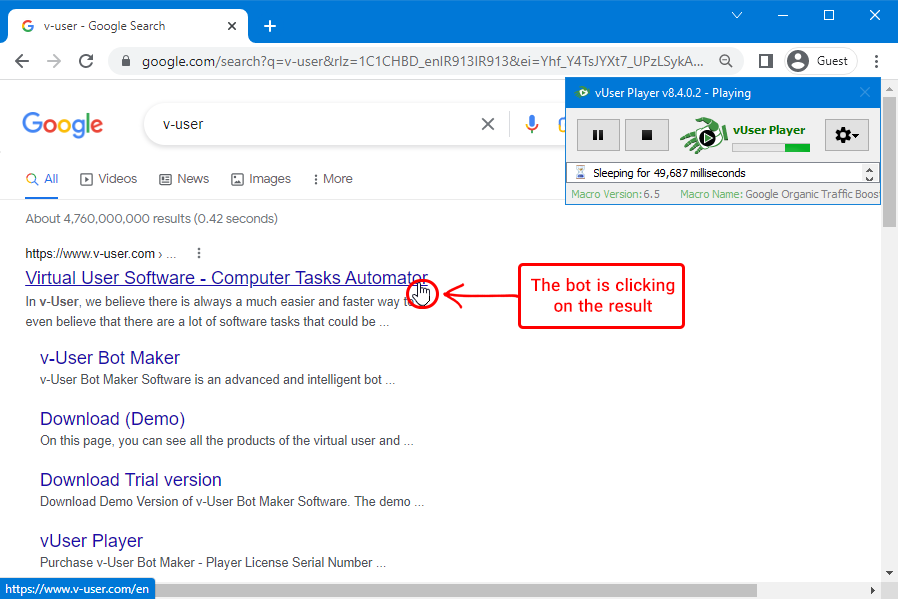This screenshot has width=898, height=599.
Task: Click the vertical scrollbar thumb
Action: pos(889,162)
